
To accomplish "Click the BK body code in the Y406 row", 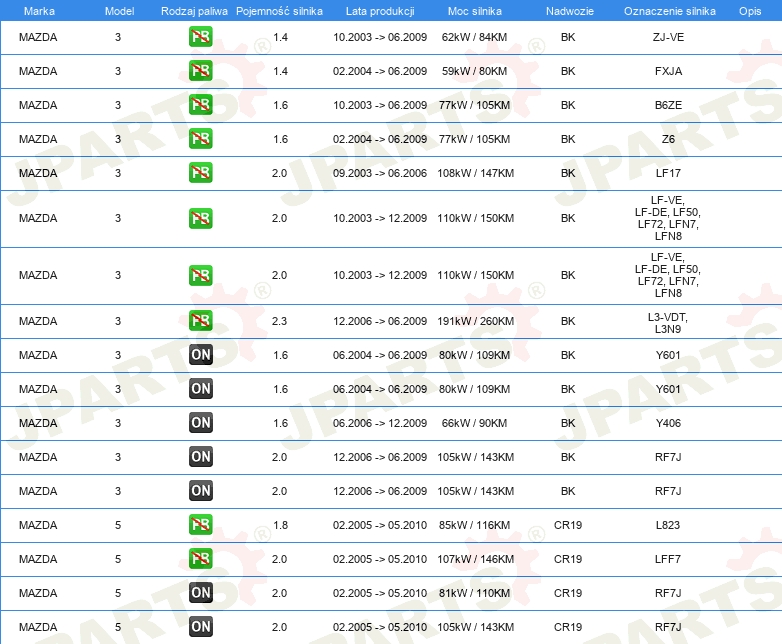I will click(568, 423).
